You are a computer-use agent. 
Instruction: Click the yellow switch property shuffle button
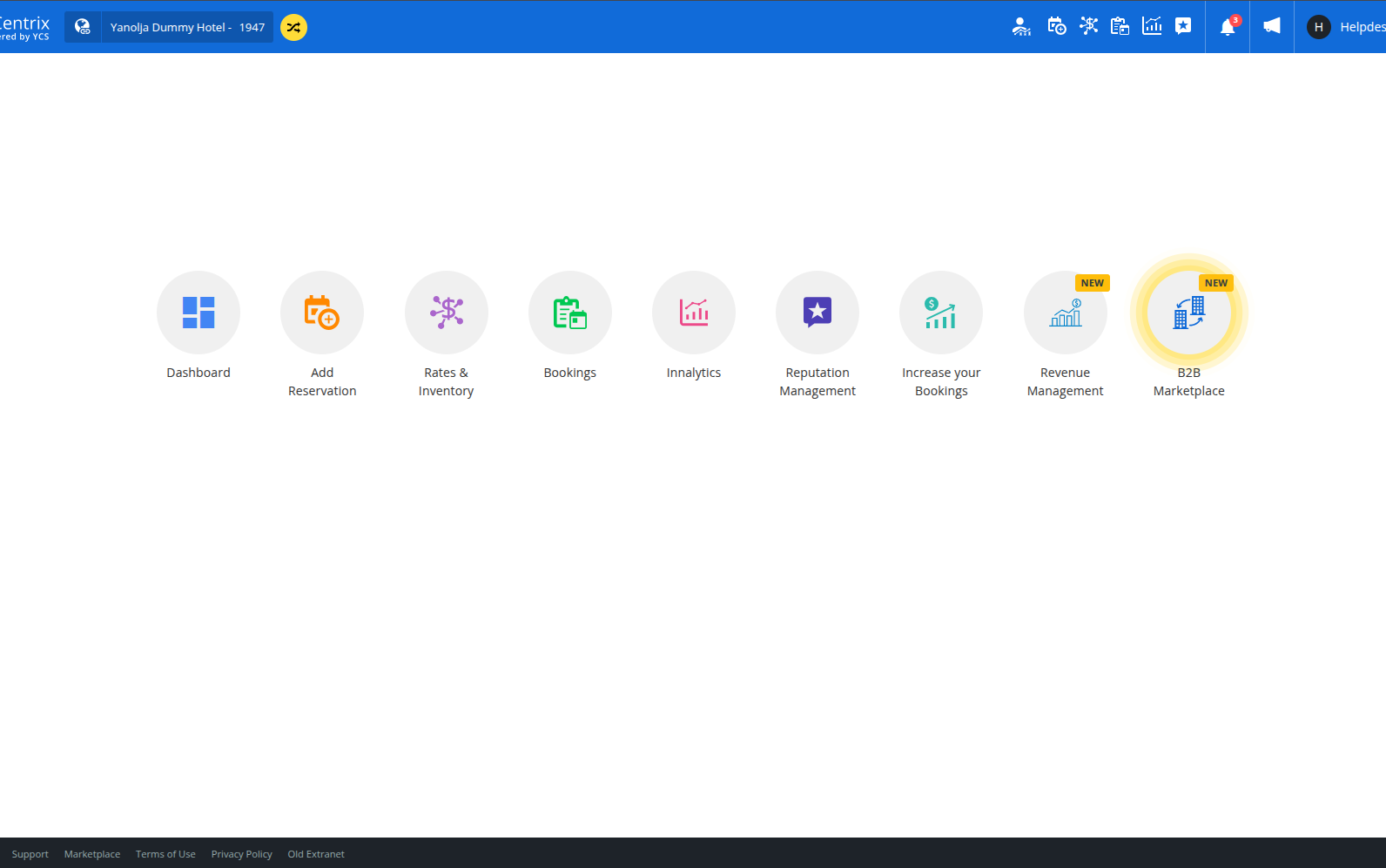293,27
